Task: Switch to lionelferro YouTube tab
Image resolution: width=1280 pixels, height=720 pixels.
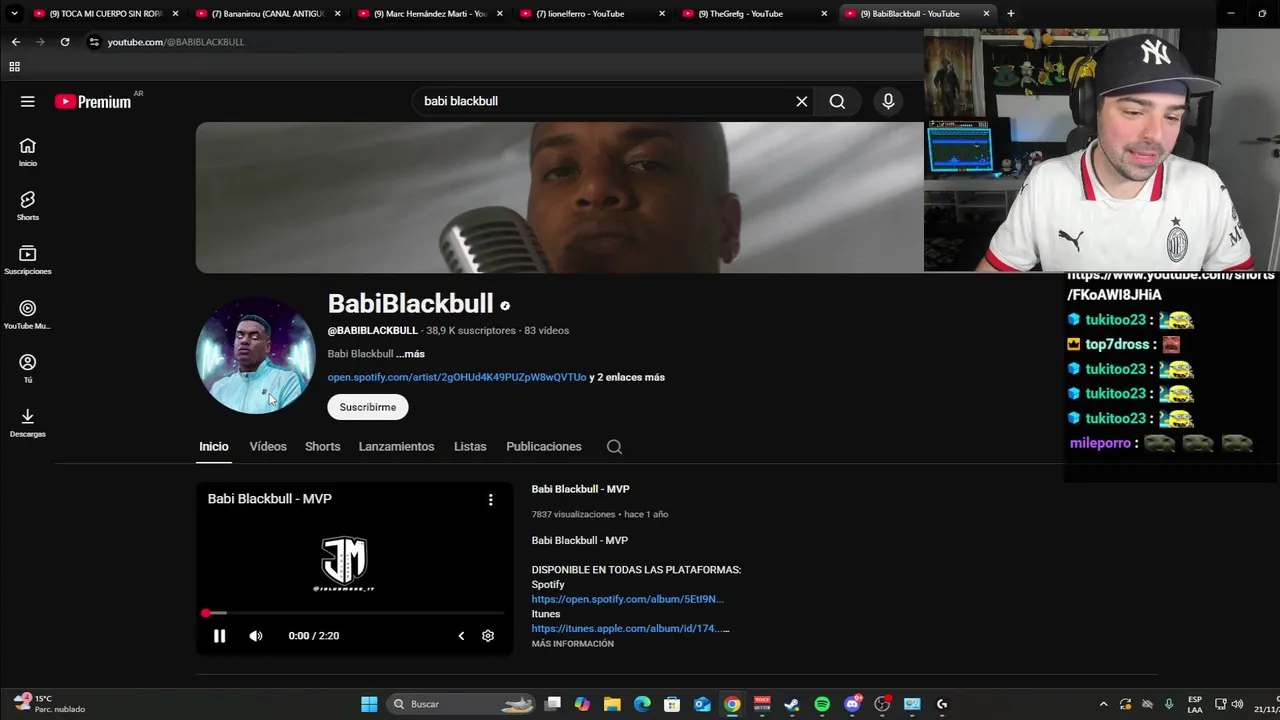Action: pos(590,14)
